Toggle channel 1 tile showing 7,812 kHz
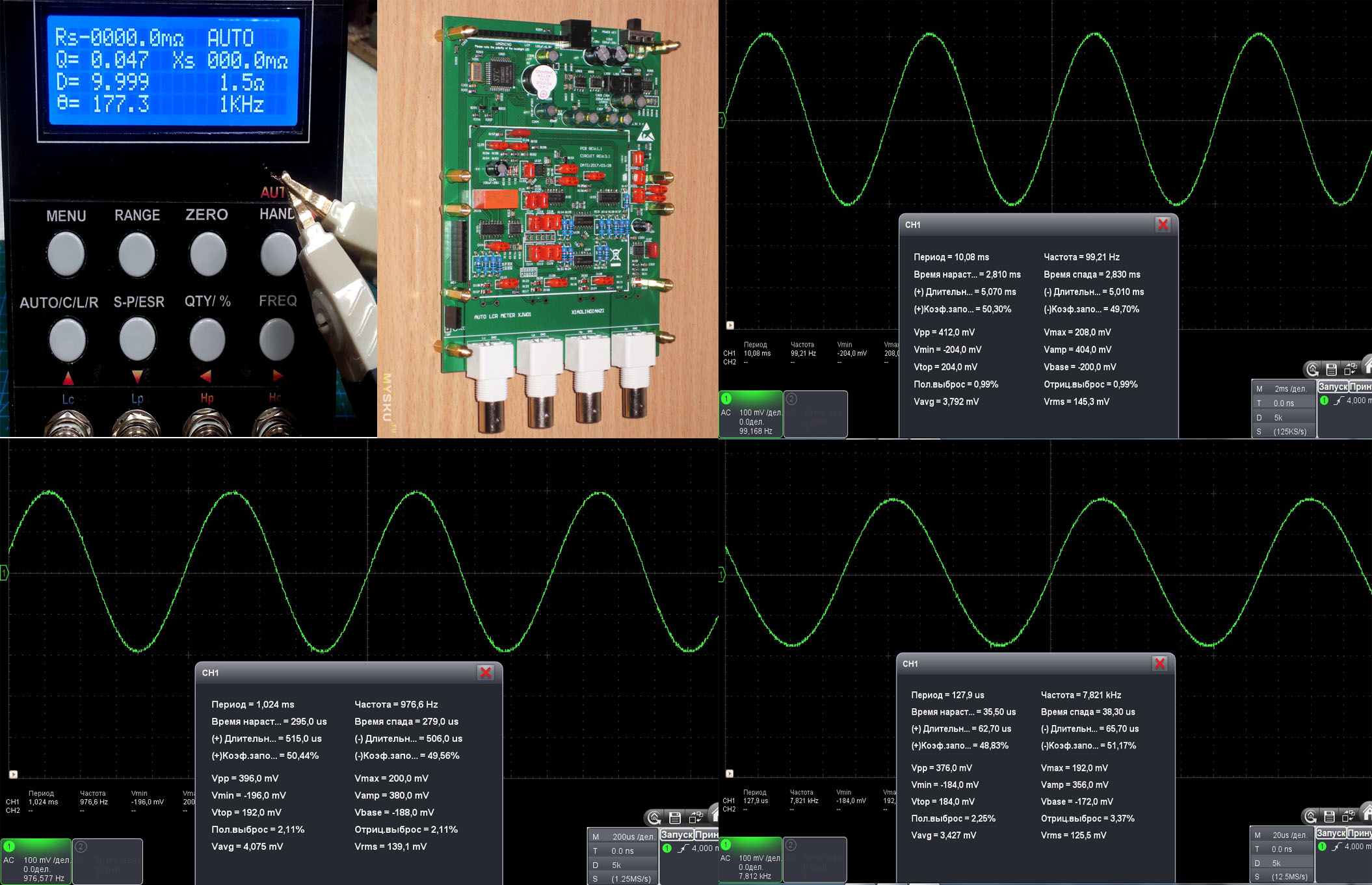 (x=750, y=860)
